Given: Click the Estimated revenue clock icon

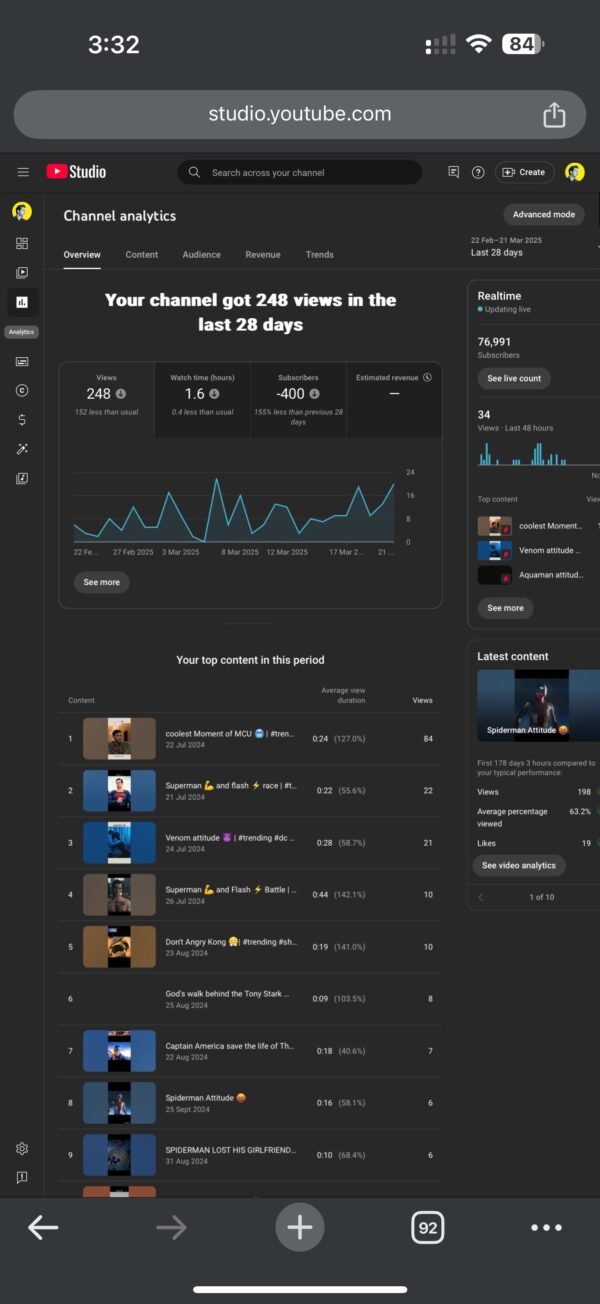Looking at the screenshot, I should (427, 378).
